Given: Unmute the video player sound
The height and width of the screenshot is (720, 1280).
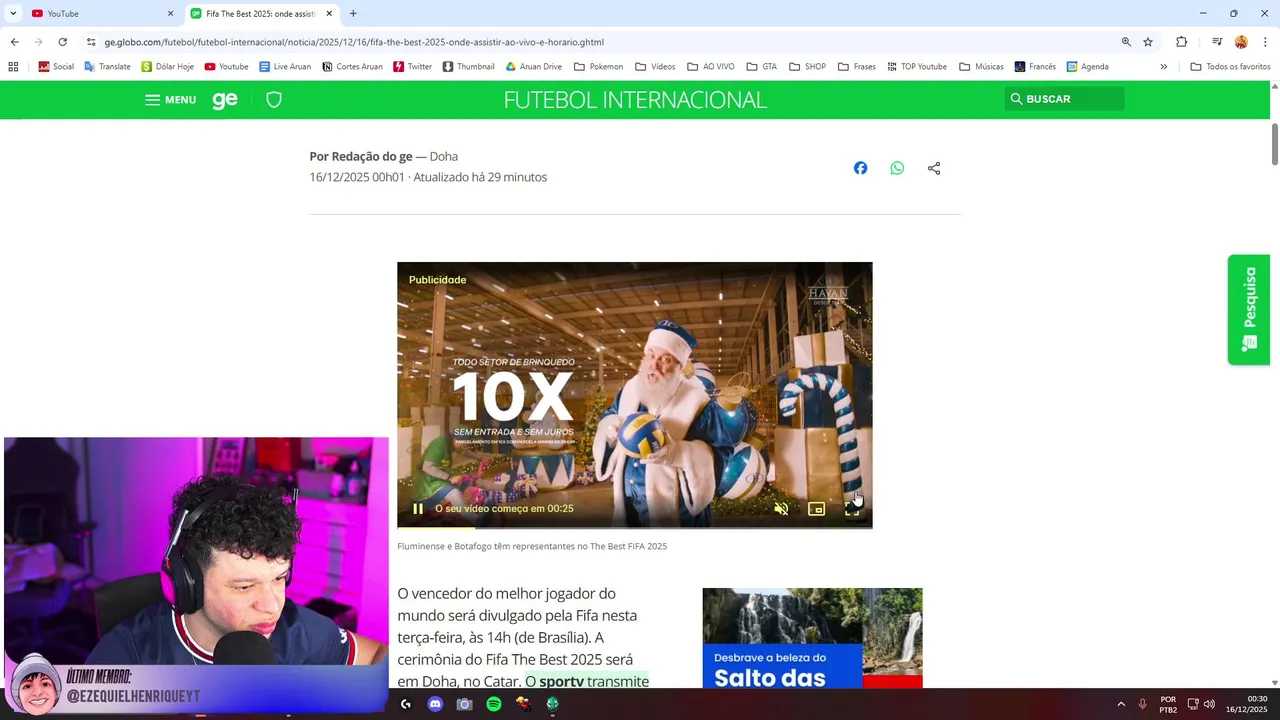Looking at the screenshot, I should coord(781,508).
